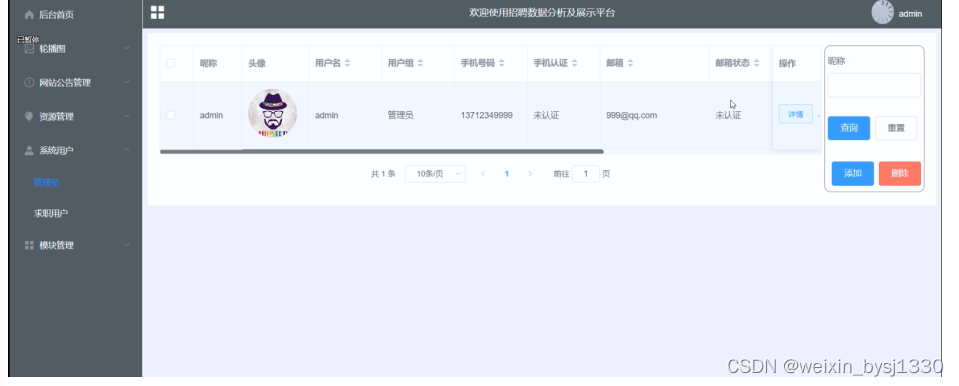Click the 添加 add button
This screenshot has width=959, height=386.
coord(853,173)
